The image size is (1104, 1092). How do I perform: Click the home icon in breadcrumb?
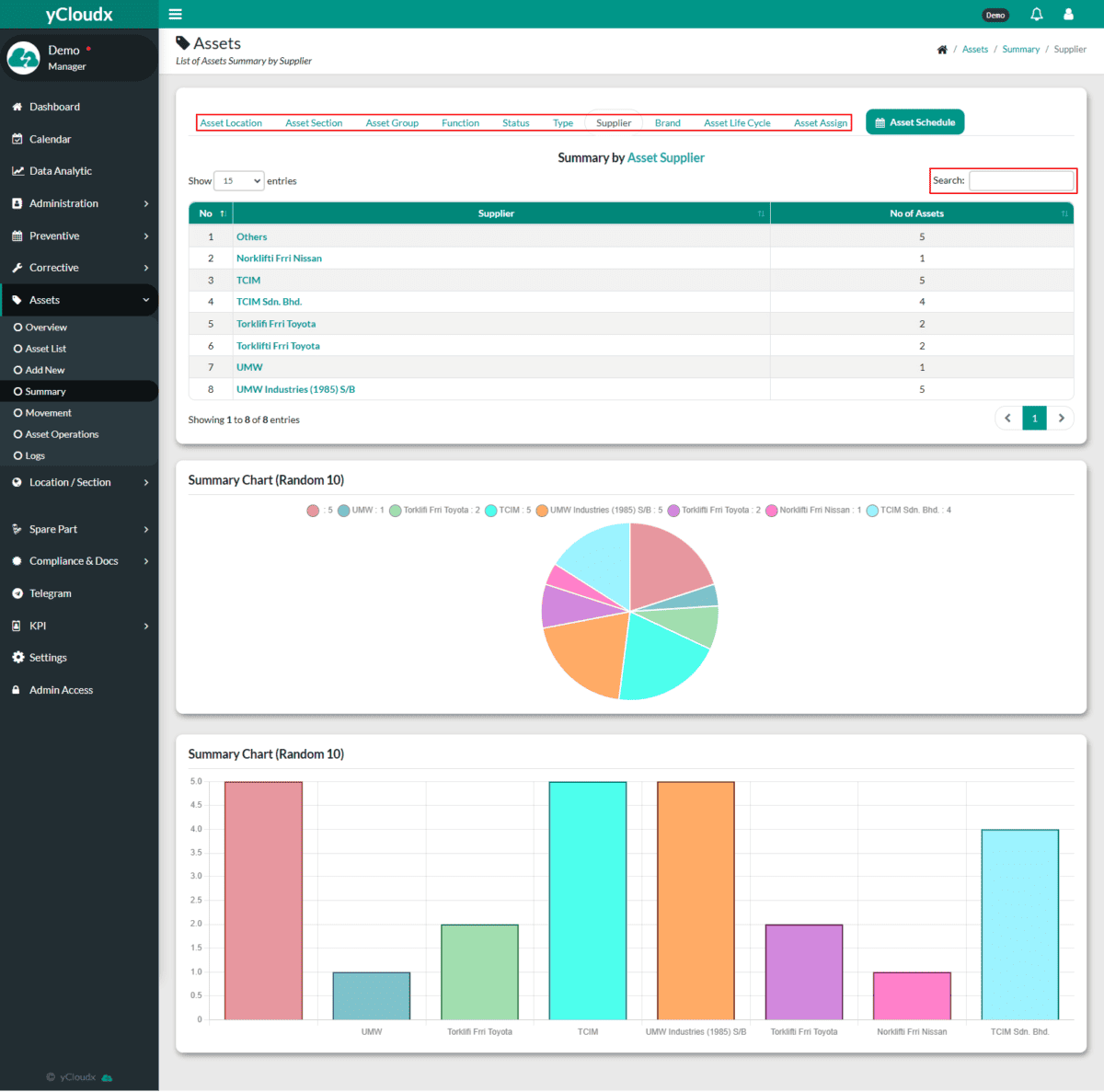[942, 50]
